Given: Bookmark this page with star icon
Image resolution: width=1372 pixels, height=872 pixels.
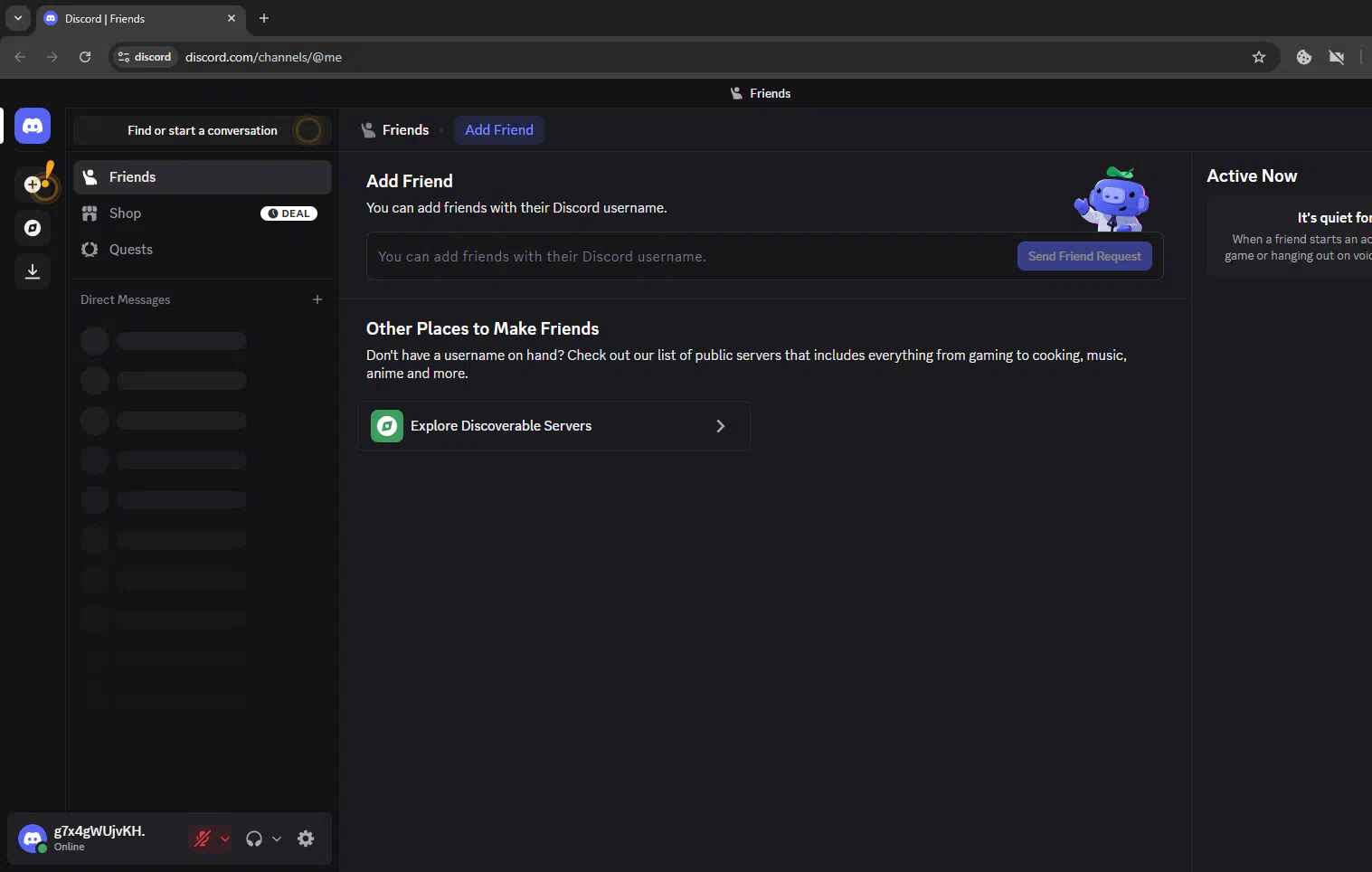Looking at the screenshot, I should point(1258,57).
